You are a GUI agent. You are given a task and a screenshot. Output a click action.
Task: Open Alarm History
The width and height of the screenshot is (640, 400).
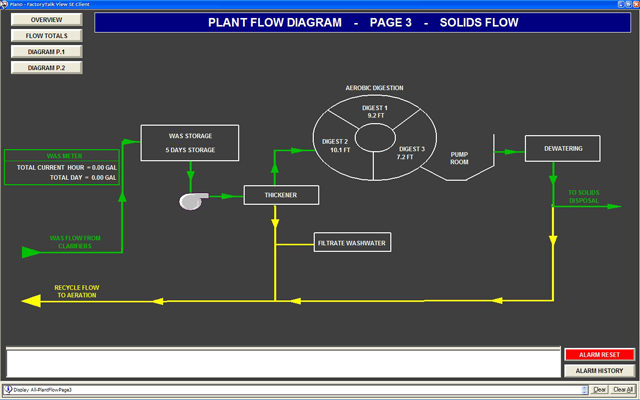pyautogui.click(x=598, y=370)
